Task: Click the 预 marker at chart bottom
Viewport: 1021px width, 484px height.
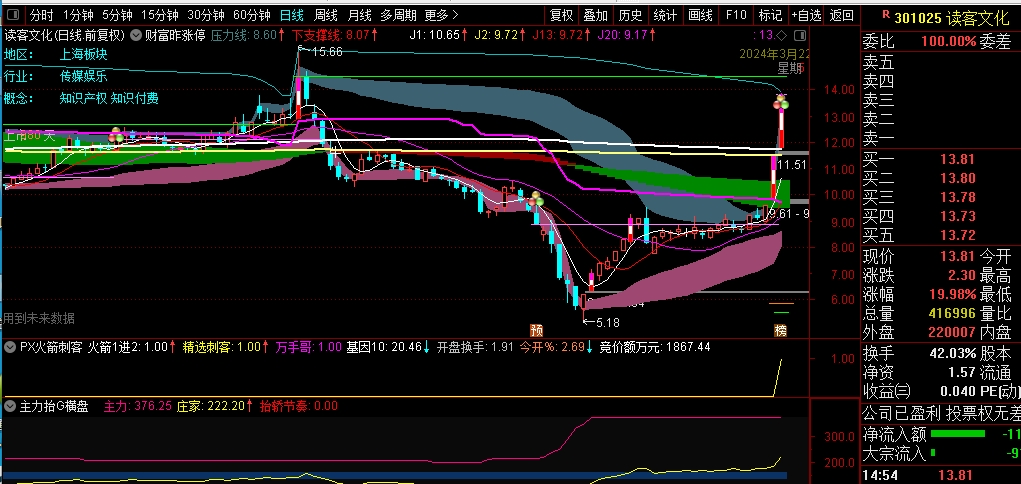Action: (x=537, y=329)
